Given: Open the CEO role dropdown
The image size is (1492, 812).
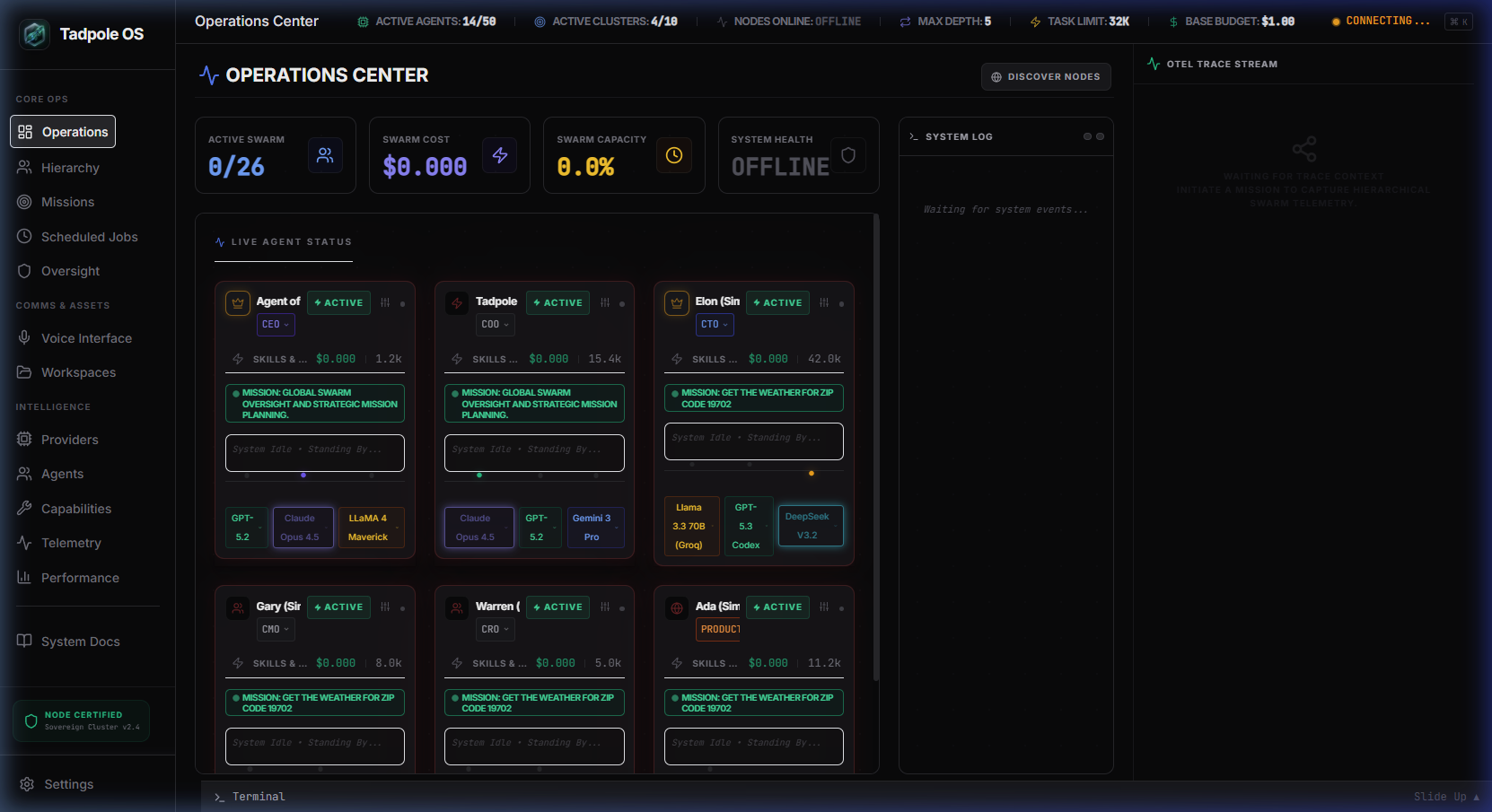Looking at the screenshot, I should pos(276,325).
